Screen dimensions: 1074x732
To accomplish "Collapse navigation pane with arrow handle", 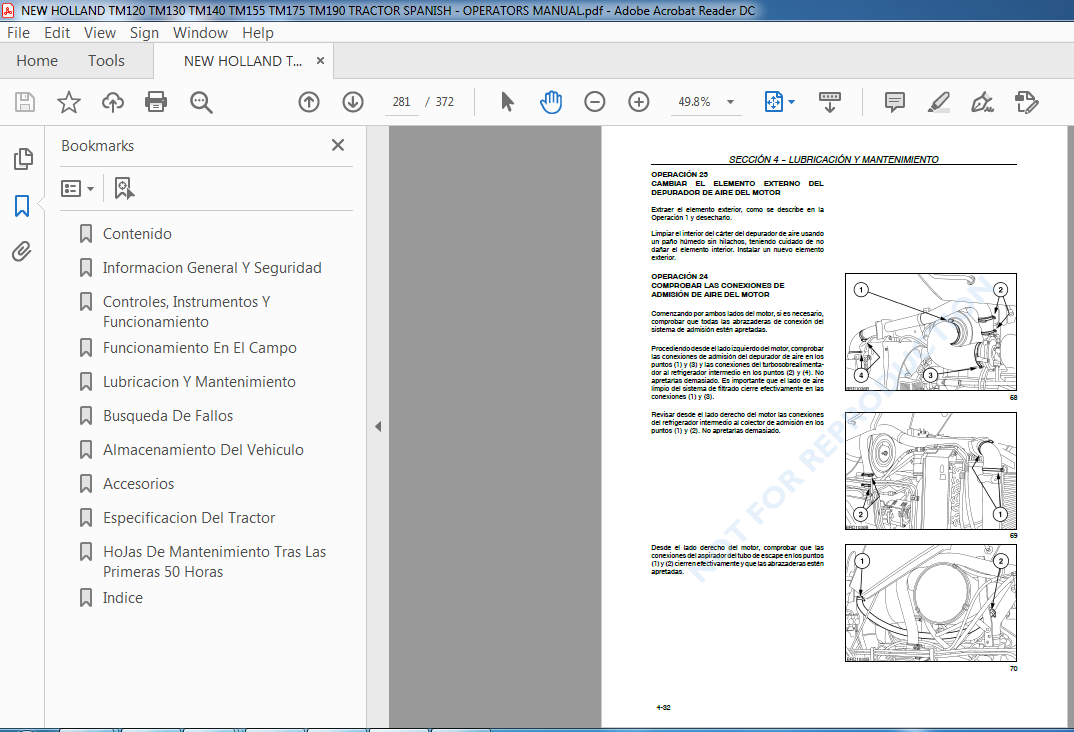I will (377, 427).
